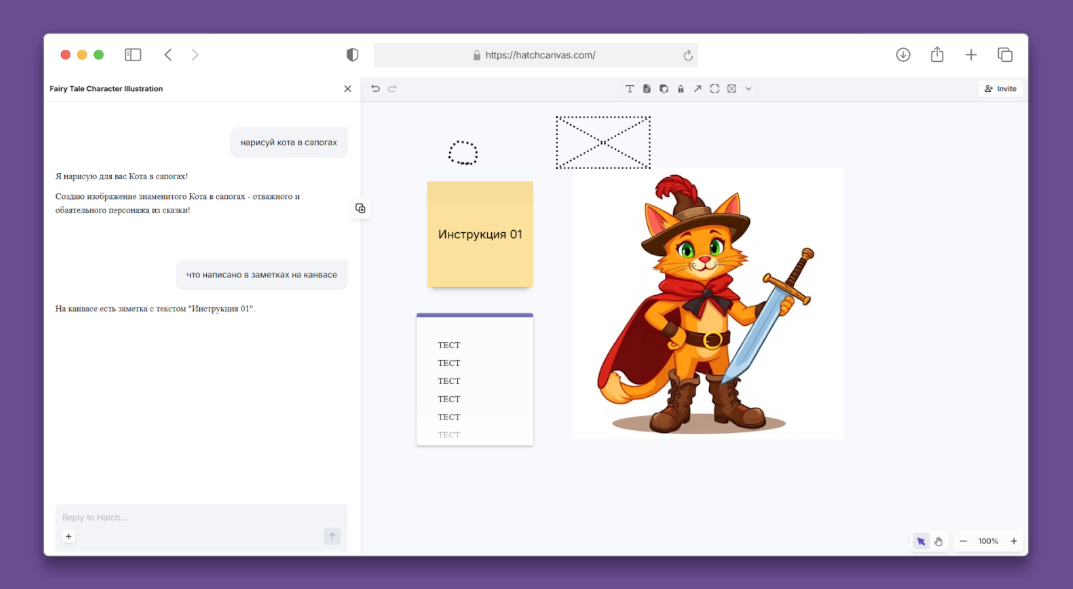Click the 100% zoom level indicator

coord(988,541)
